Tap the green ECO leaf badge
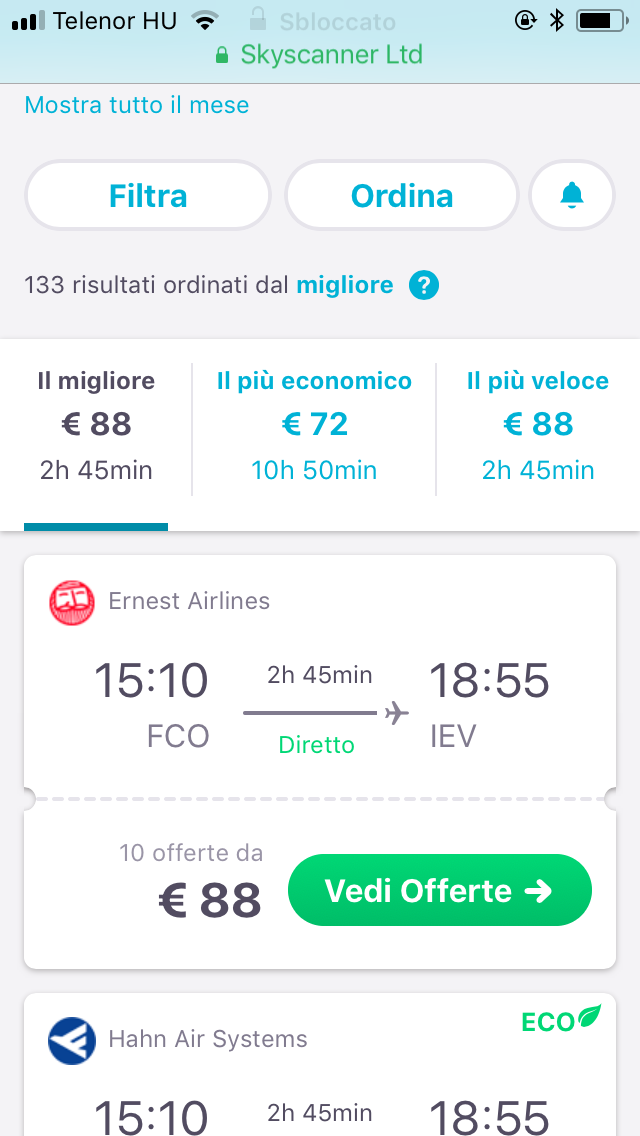The image size is (640, 1136). [561, 1019]
